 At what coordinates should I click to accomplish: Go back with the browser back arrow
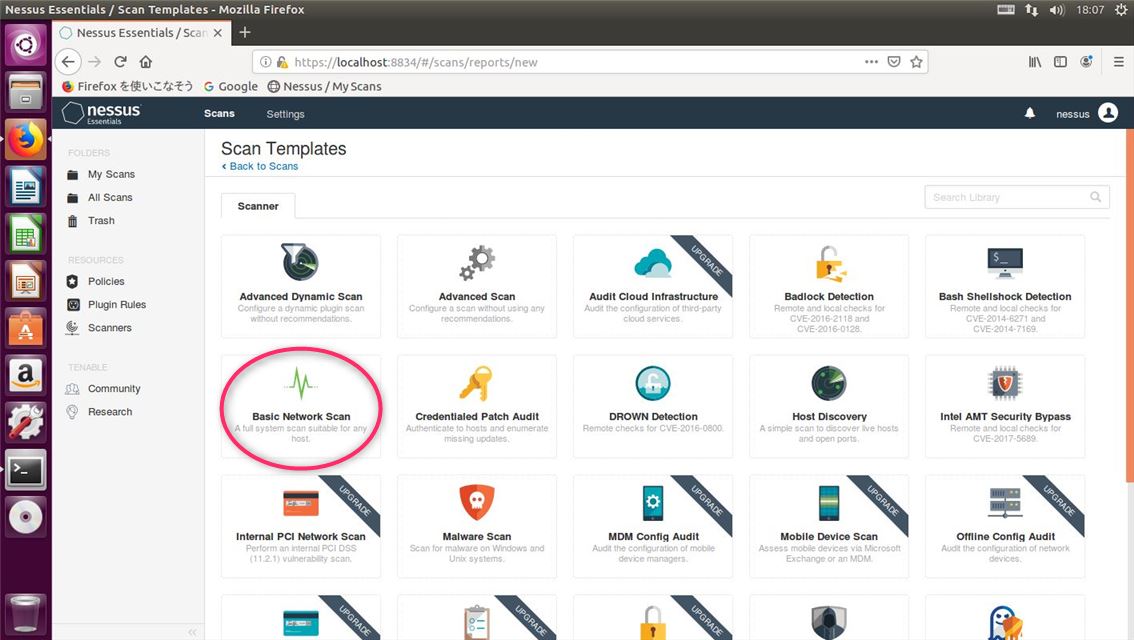coord(68,61)
